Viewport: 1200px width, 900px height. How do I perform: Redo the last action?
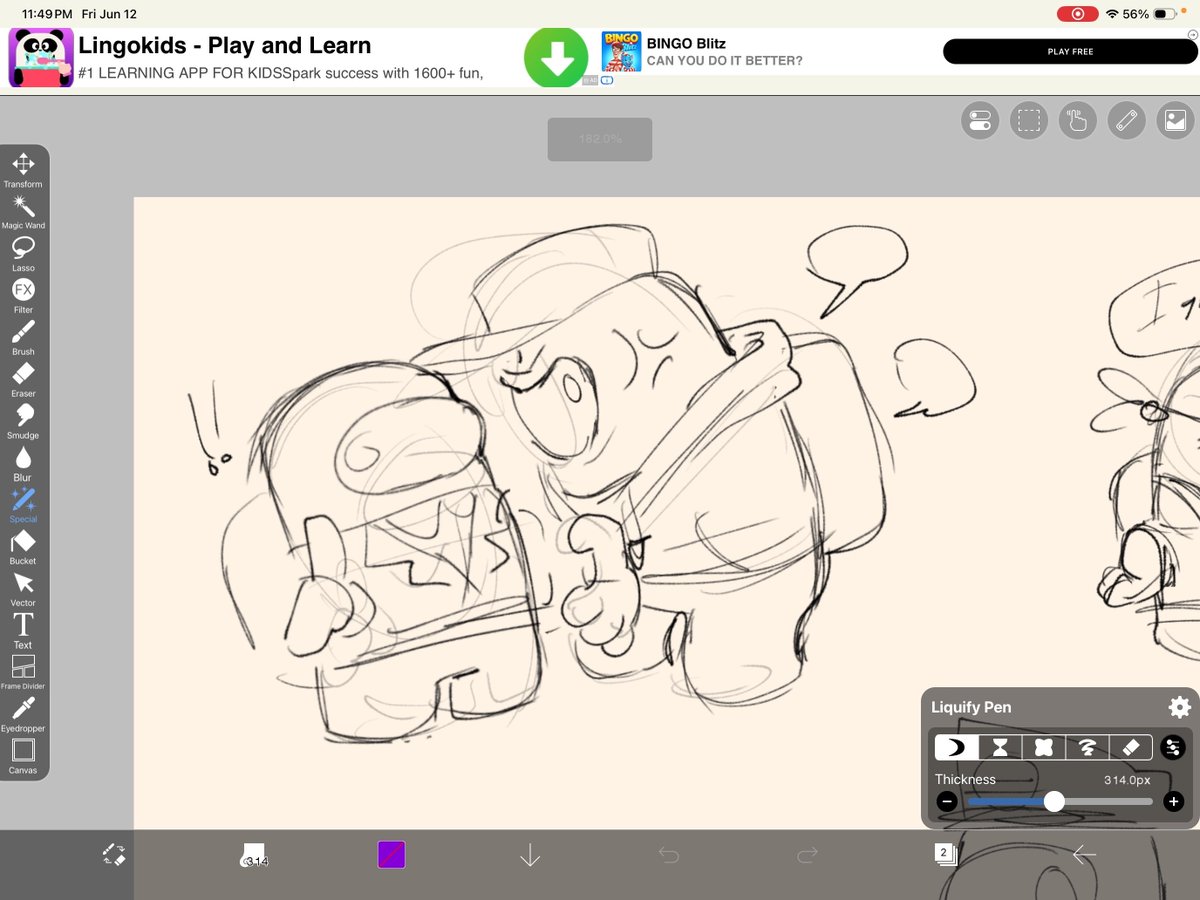807,855
